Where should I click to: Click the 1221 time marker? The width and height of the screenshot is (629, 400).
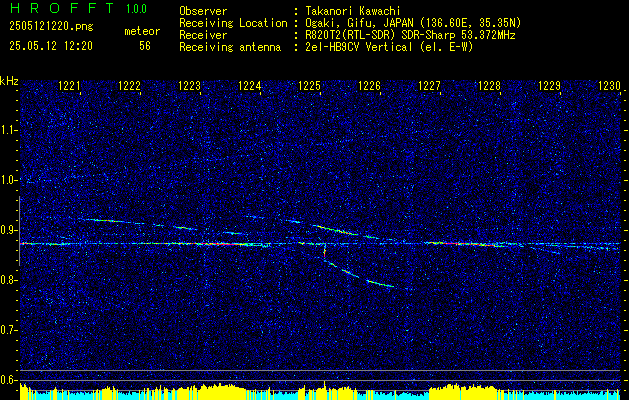click(69, 85)
